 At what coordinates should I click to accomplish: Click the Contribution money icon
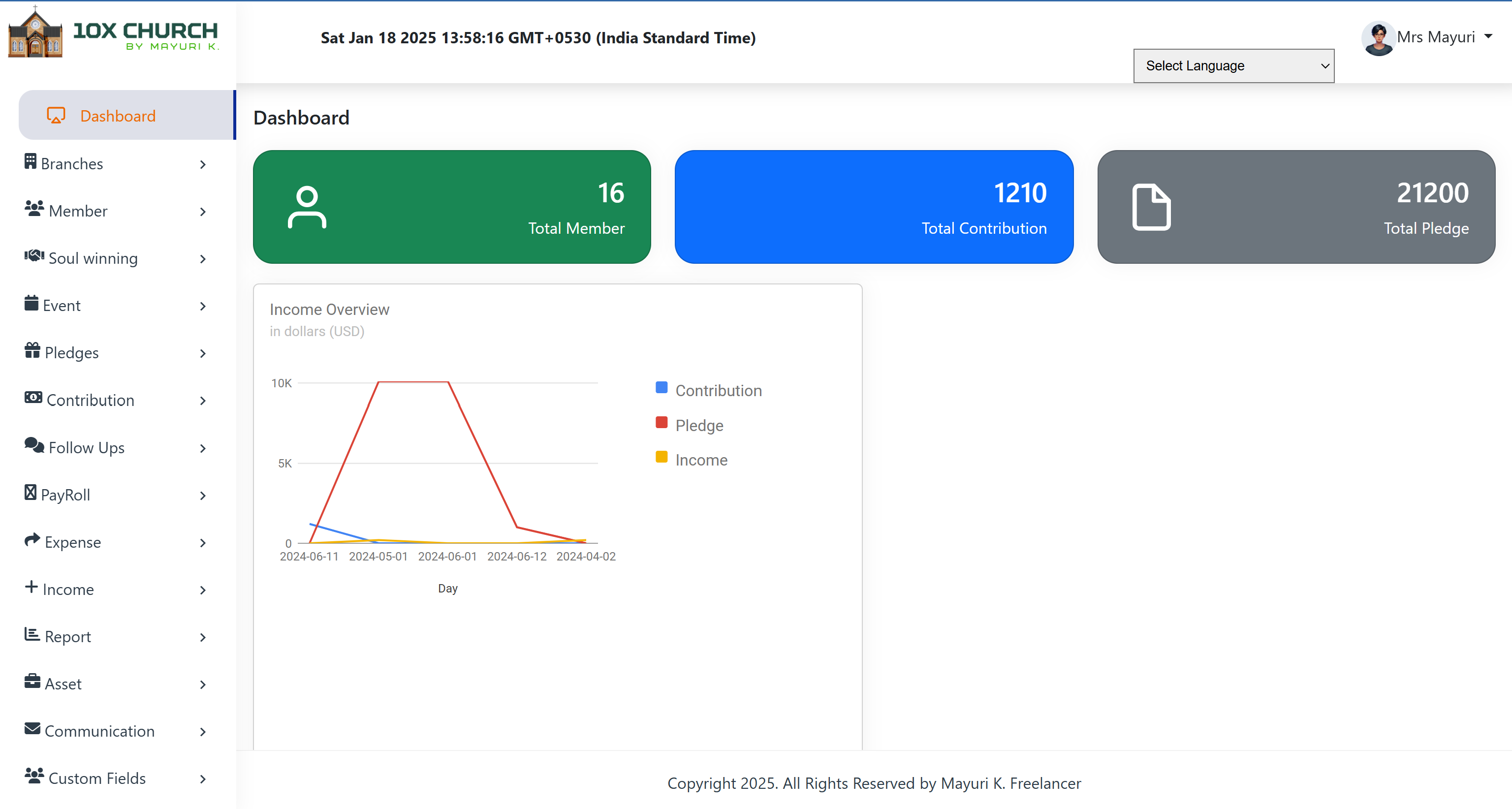point(33,398)
